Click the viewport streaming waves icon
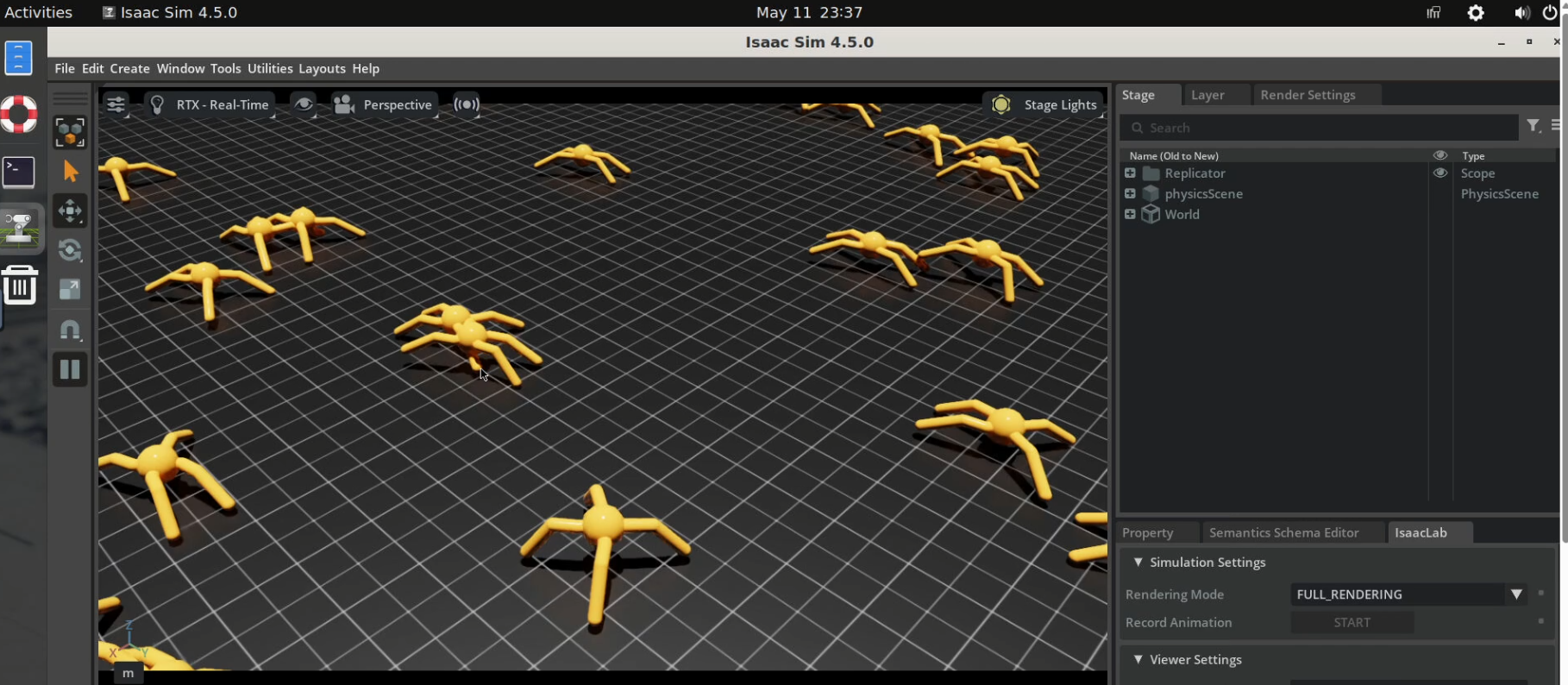Image resolution: width=1568 pixels, height=685 pixels. click(x=467, y=104)
